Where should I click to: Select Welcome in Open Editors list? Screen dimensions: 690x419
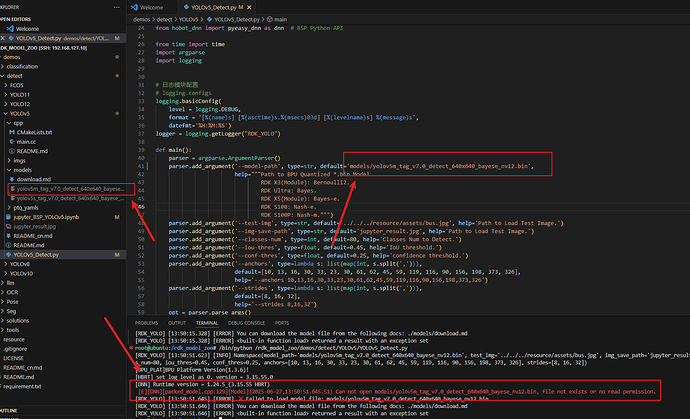pyautogui.click(x=27, y=29)
